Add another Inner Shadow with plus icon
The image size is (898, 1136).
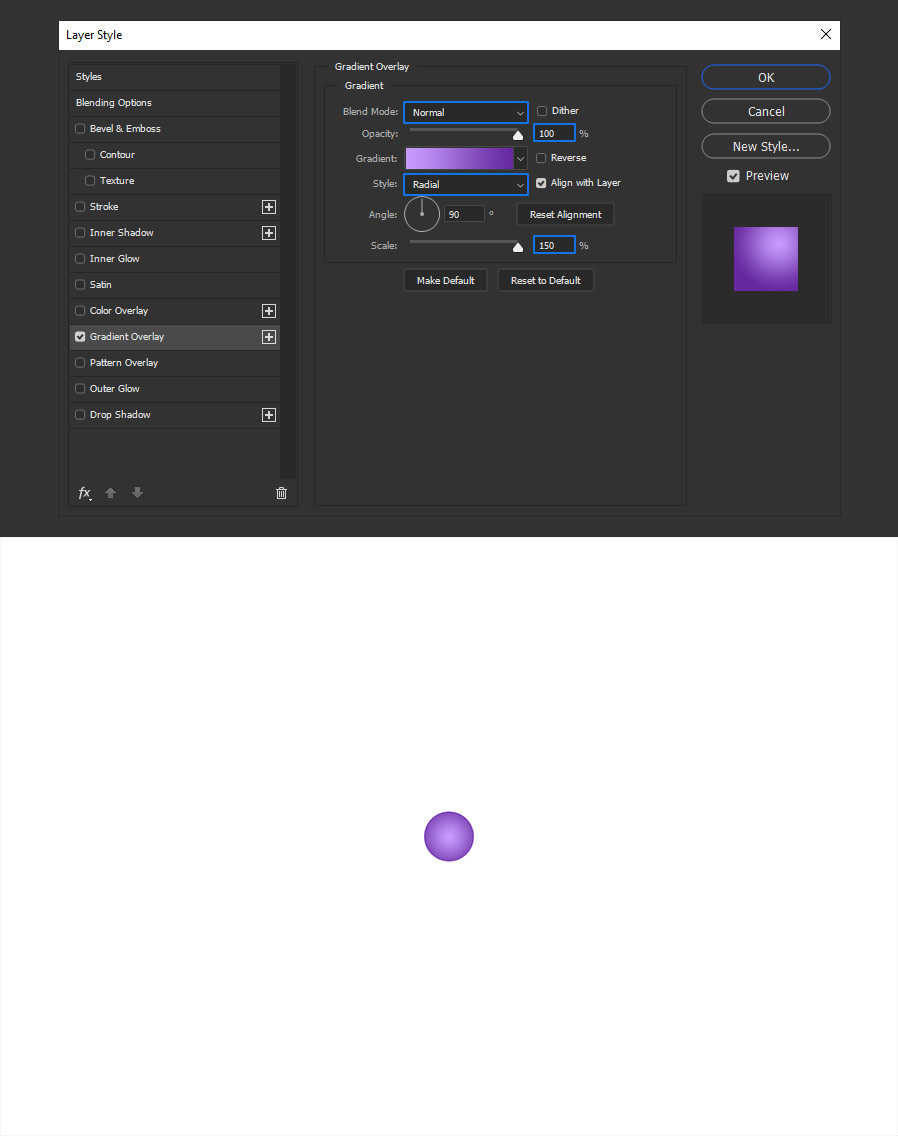[269, 233]
